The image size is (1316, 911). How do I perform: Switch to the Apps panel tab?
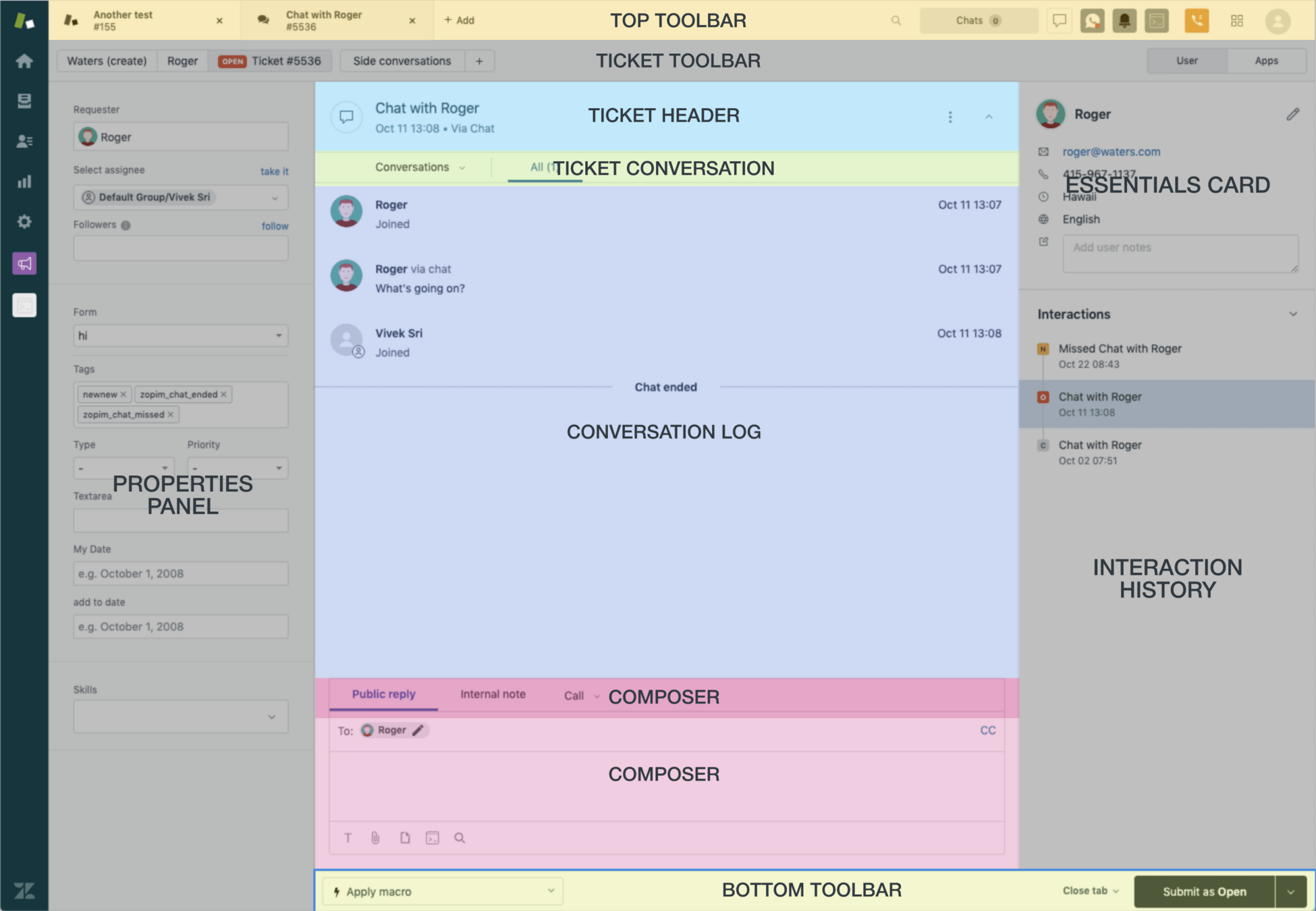[x=1266, y=61]
